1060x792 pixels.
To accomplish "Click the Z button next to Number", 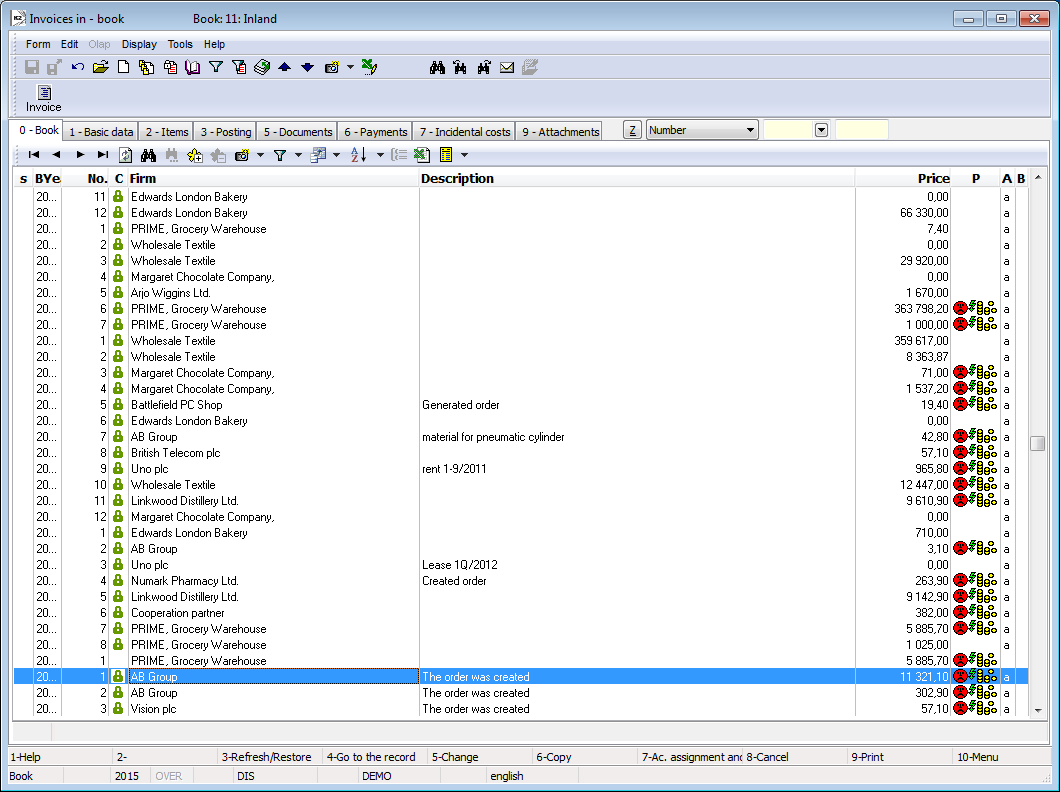I will pos(632,130).
